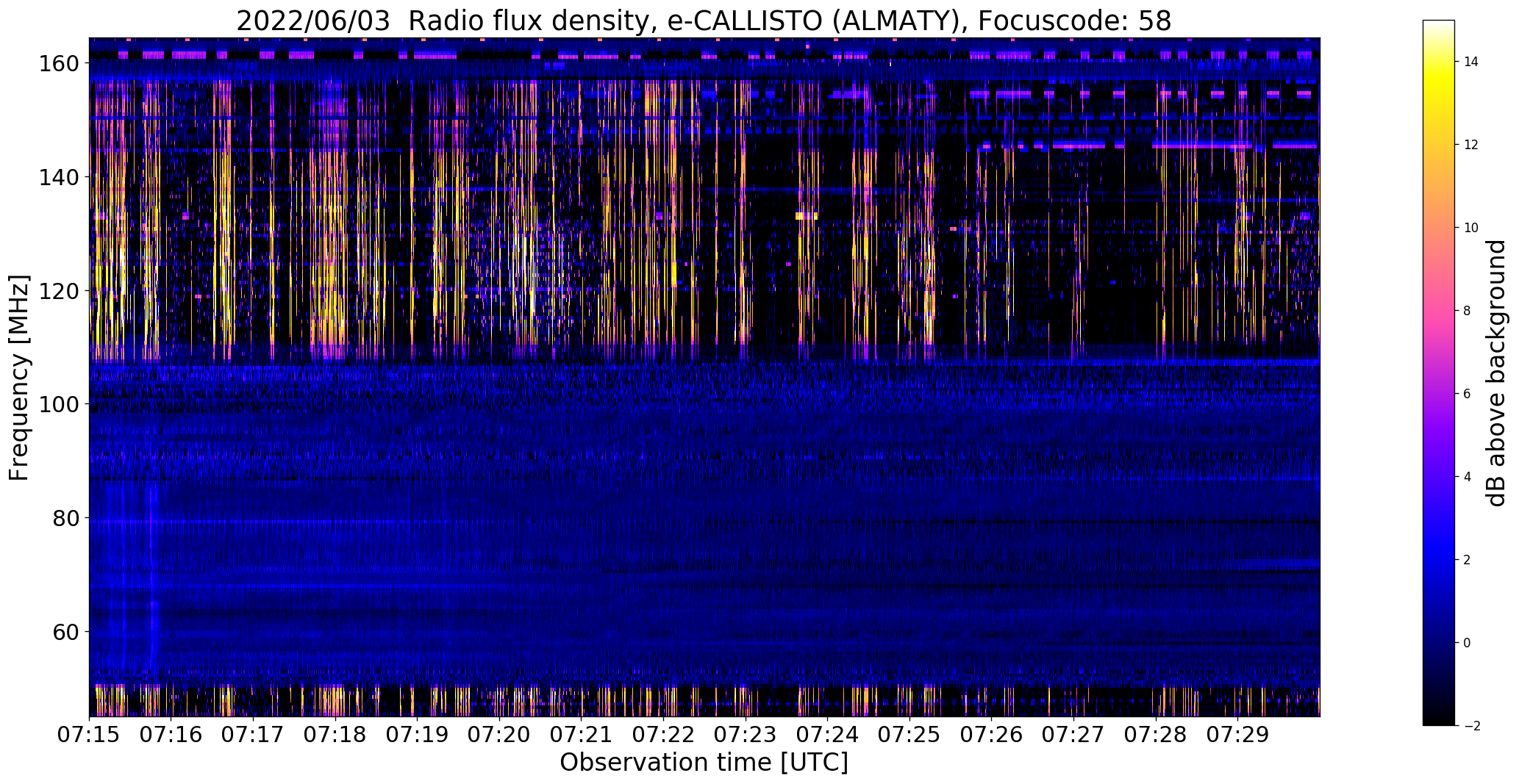Click the 07:19 time tick label

pos(418,735)
